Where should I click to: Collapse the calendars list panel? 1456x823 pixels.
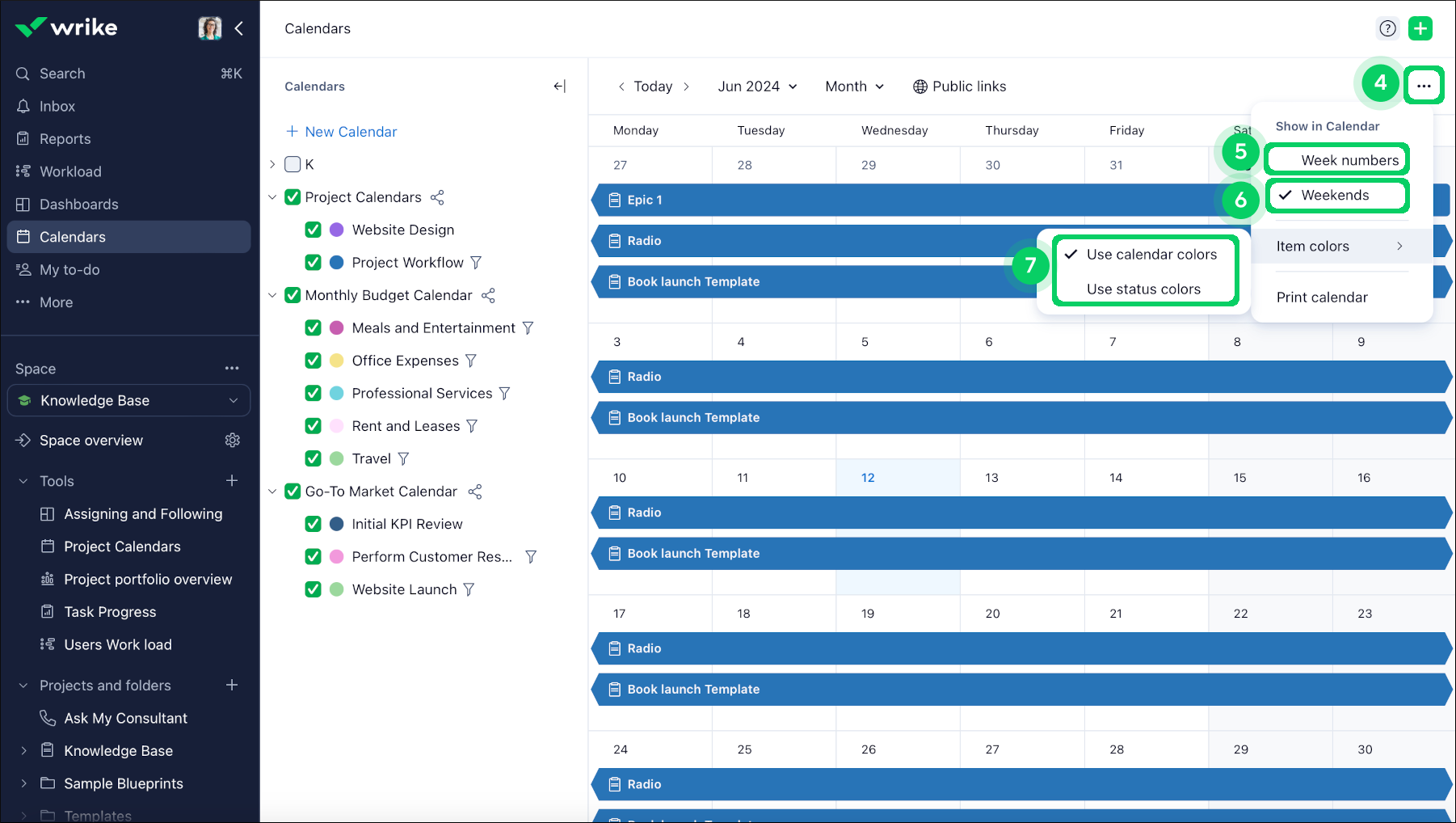click(x=559, y=87)
